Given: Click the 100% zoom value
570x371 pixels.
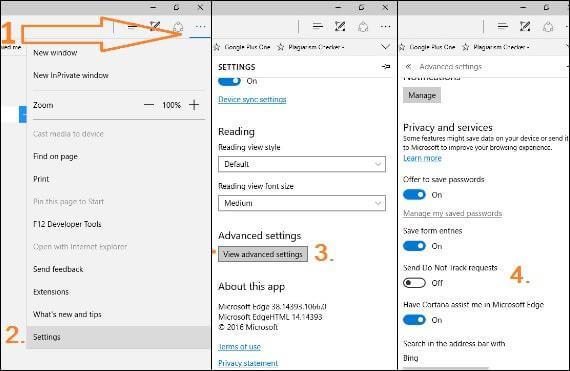Looking at the screenshot, I should [x=171, y=105].
